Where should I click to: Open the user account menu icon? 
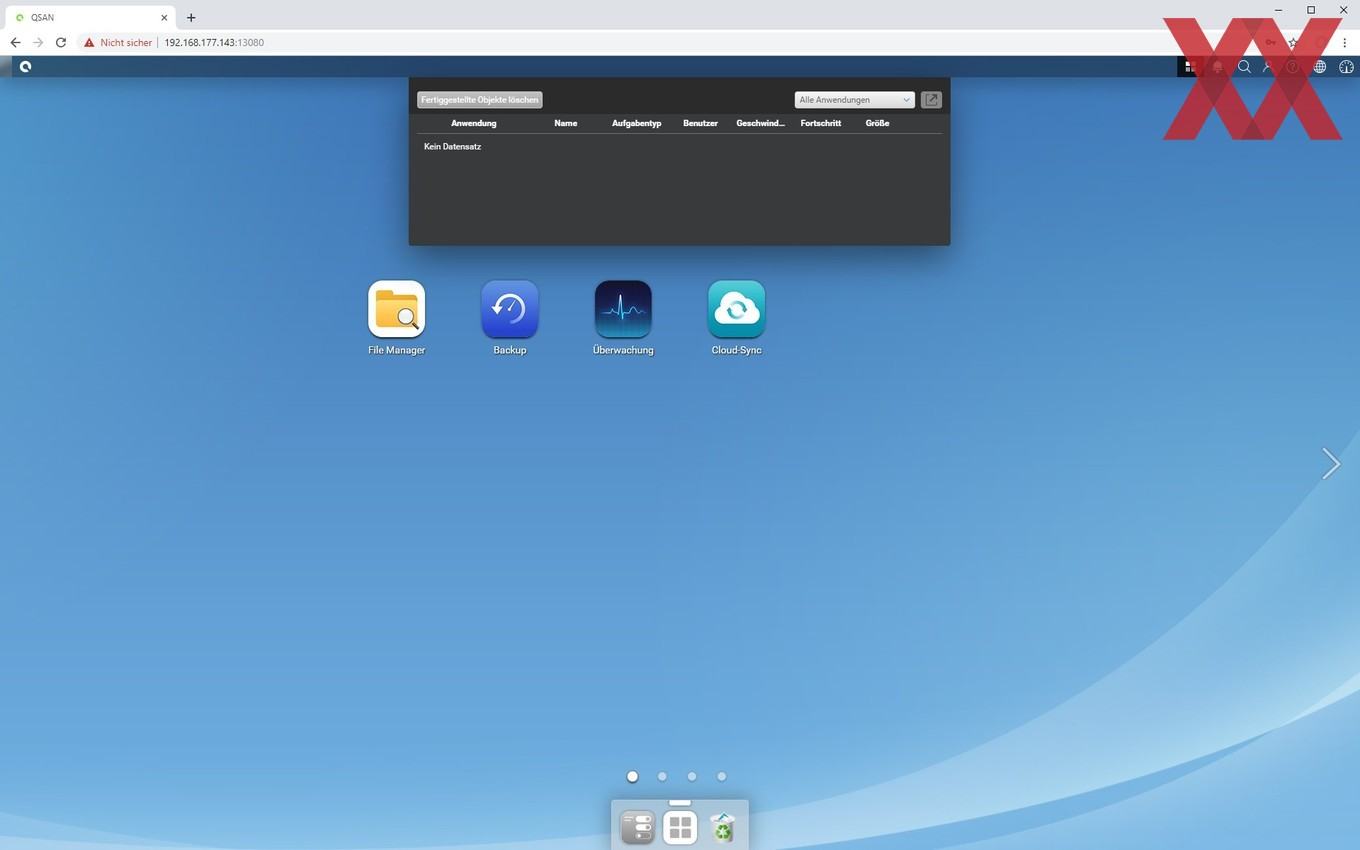(1268, 67)
